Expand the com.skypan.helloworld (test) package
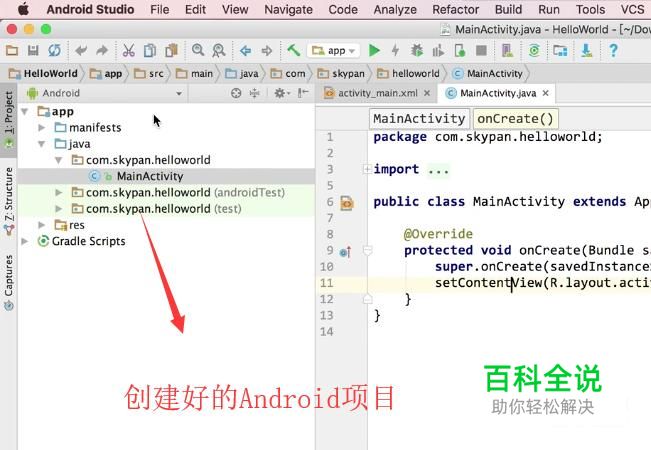 59,209
